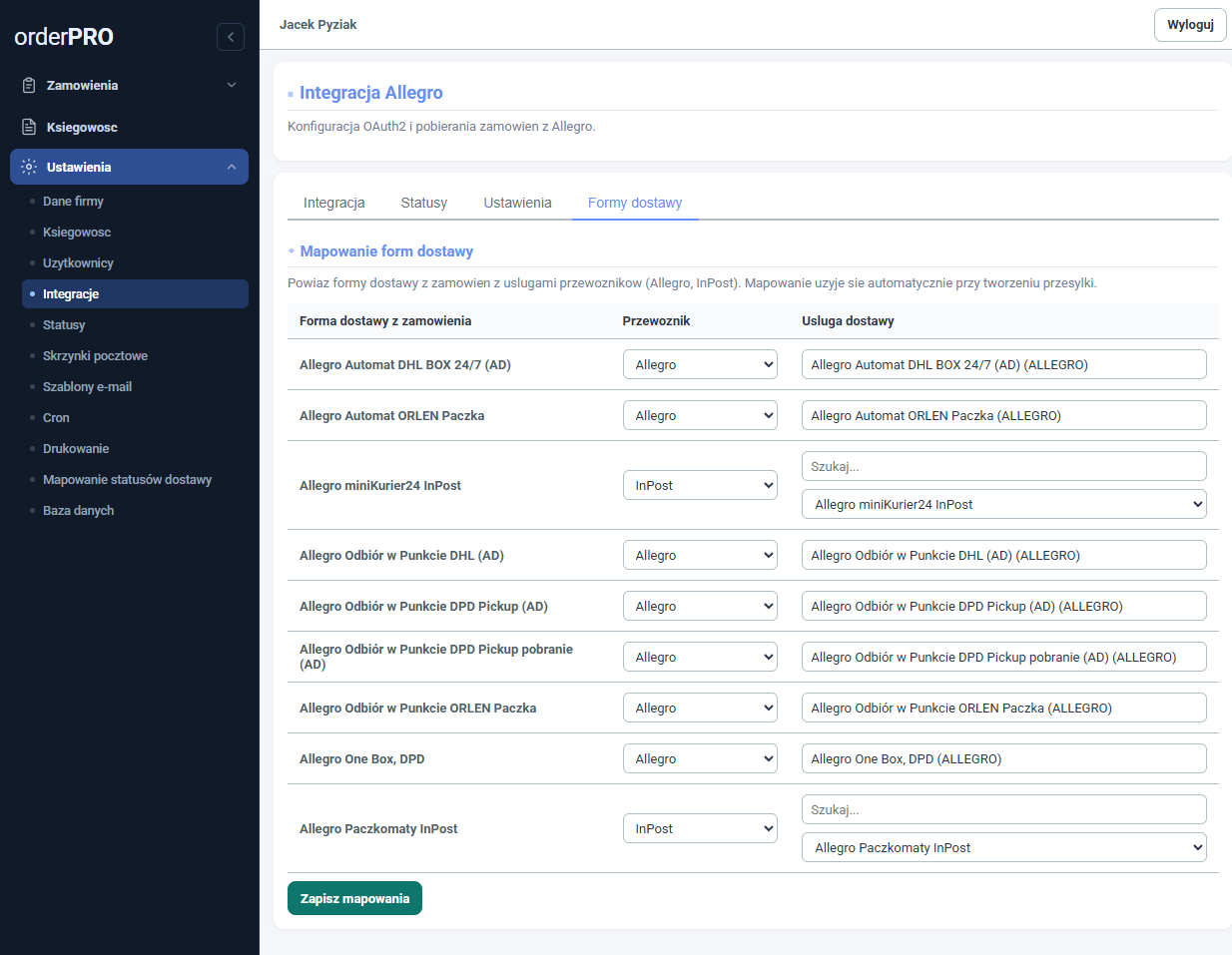
Task: Open the Ustawienia tab
Action: (517, 203)
